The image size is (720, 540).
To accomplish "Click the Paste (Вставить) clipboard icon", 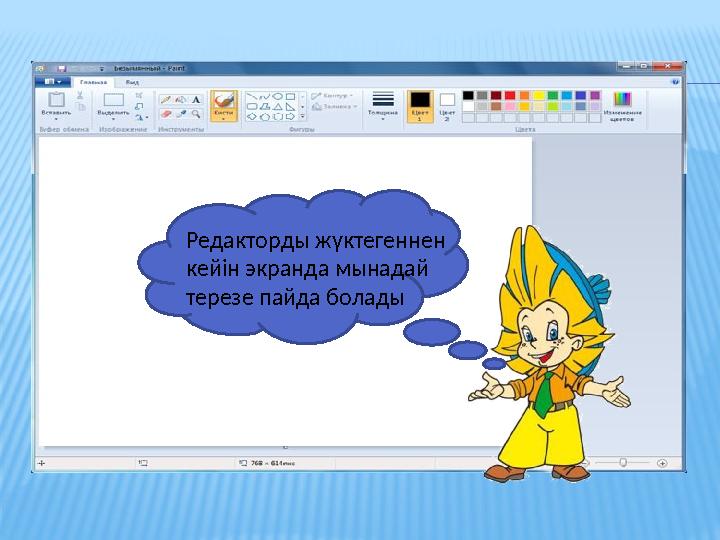I will pyautogui.click(x=56, y=99).
